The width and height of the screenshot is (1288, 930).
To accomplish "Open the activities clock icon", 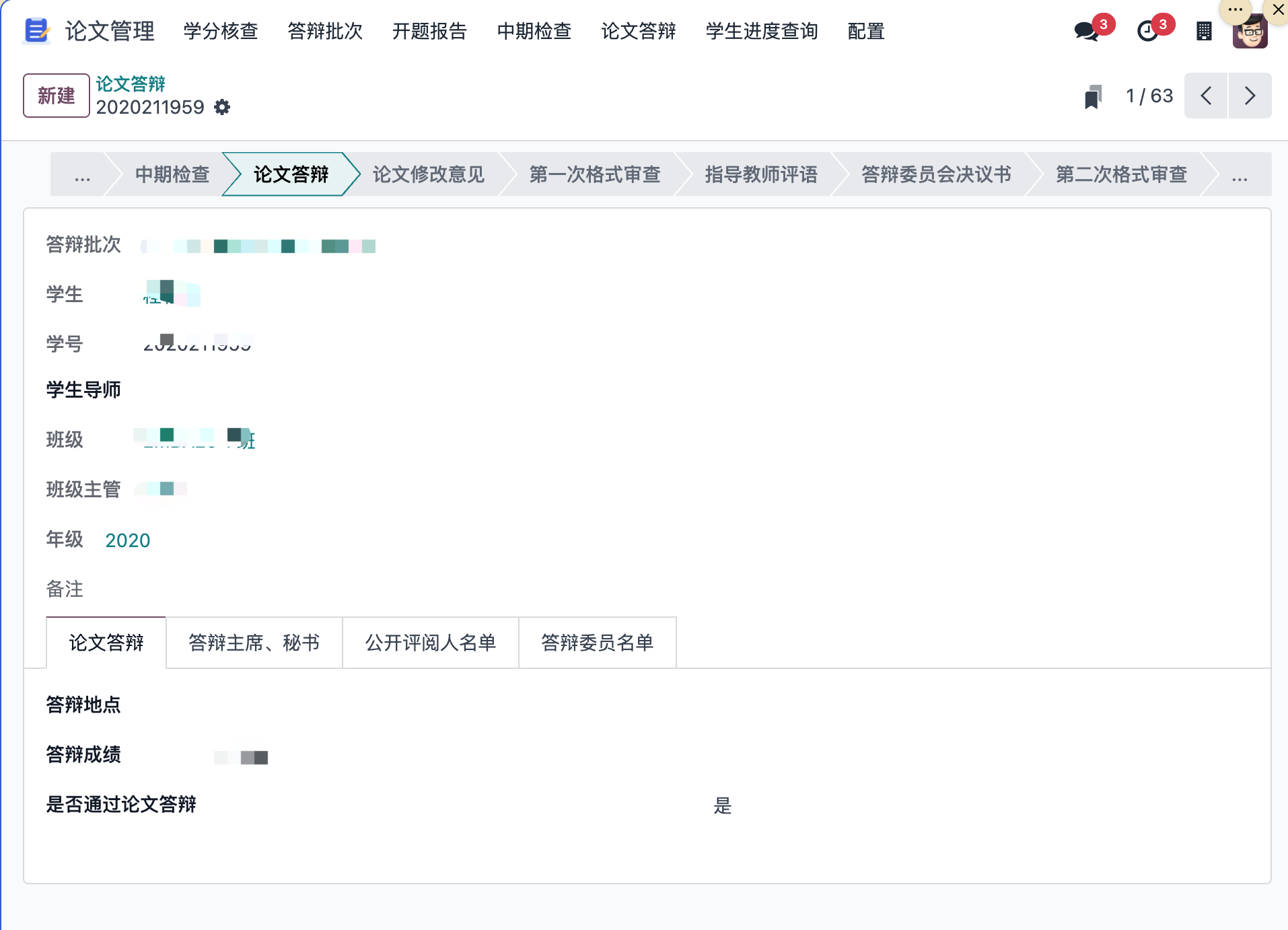I will click(1147, 32).
